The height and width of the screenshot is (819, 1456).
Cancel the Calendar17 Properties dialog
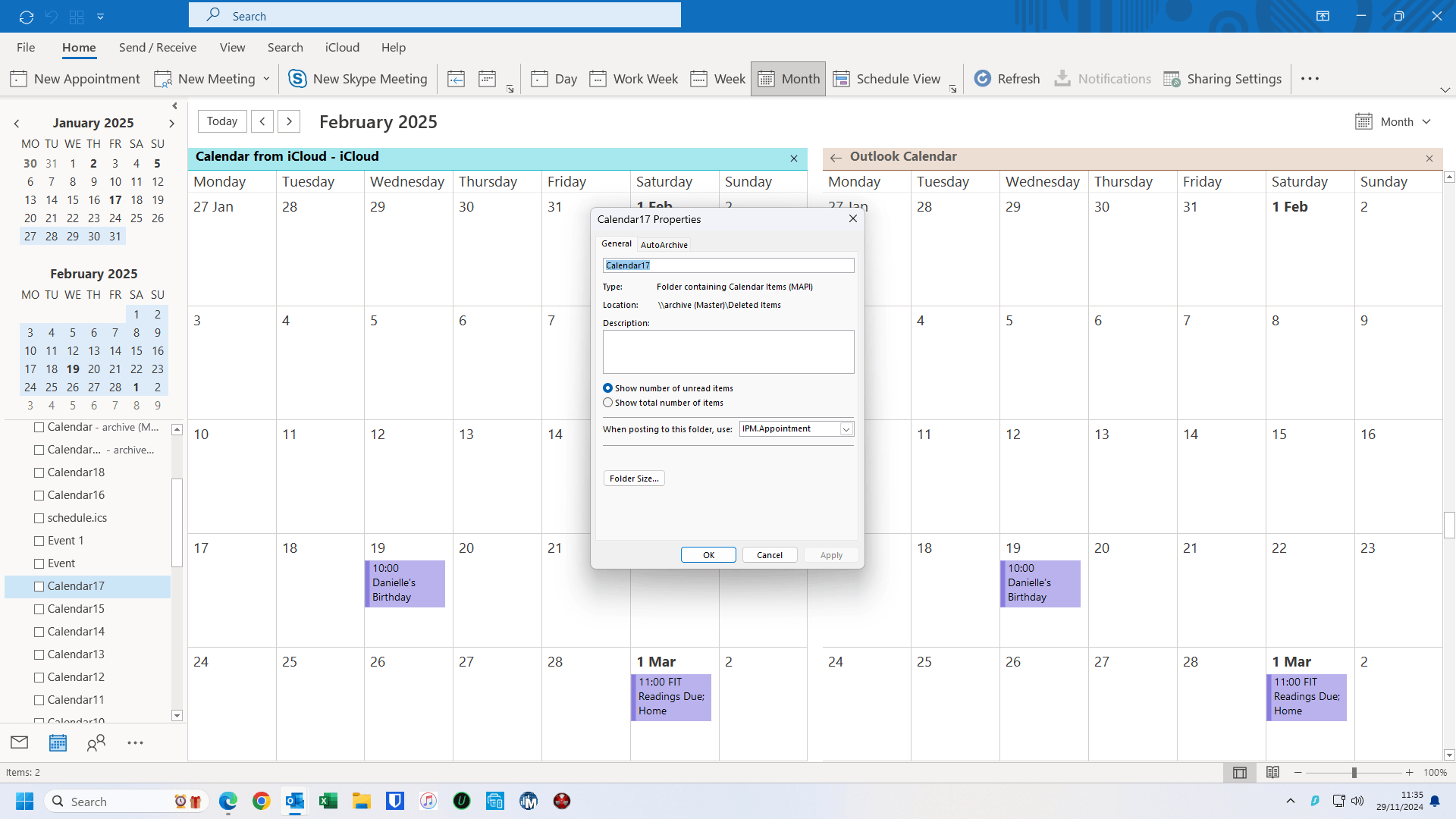[770, 555]
